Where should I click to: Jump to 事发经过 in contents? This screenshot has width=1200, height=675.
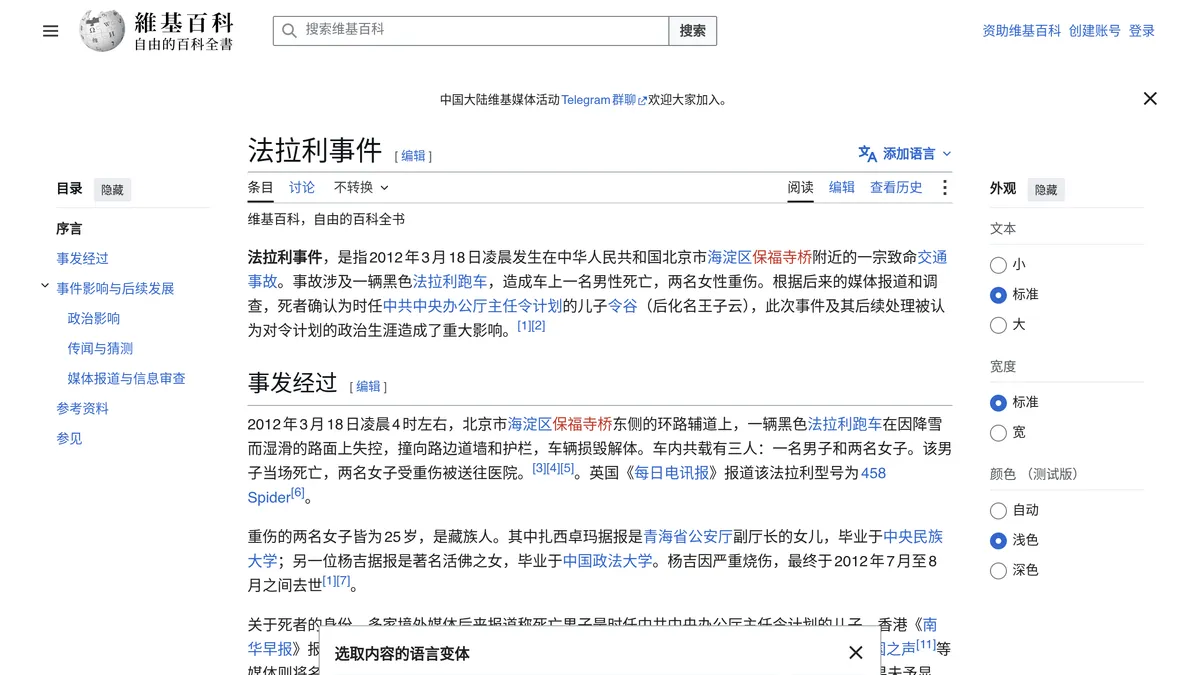pyautogui.click(x=82, y=258)
